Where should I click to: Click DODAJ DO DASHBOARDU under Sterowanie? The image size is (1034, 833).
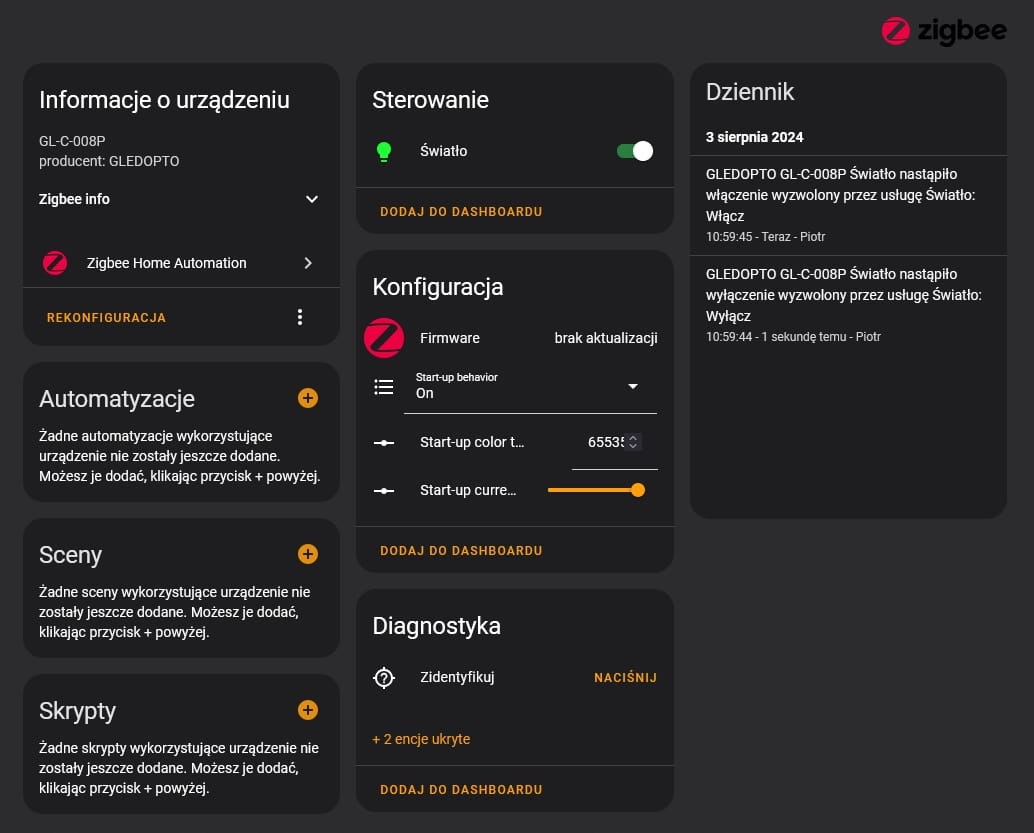click(x=460, y=211)
